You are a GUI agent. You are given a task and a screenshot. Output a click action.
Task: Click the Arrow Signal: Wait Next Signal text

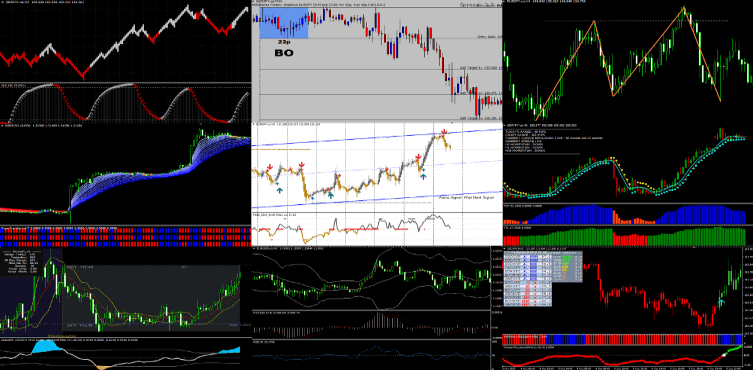[466, 197]
